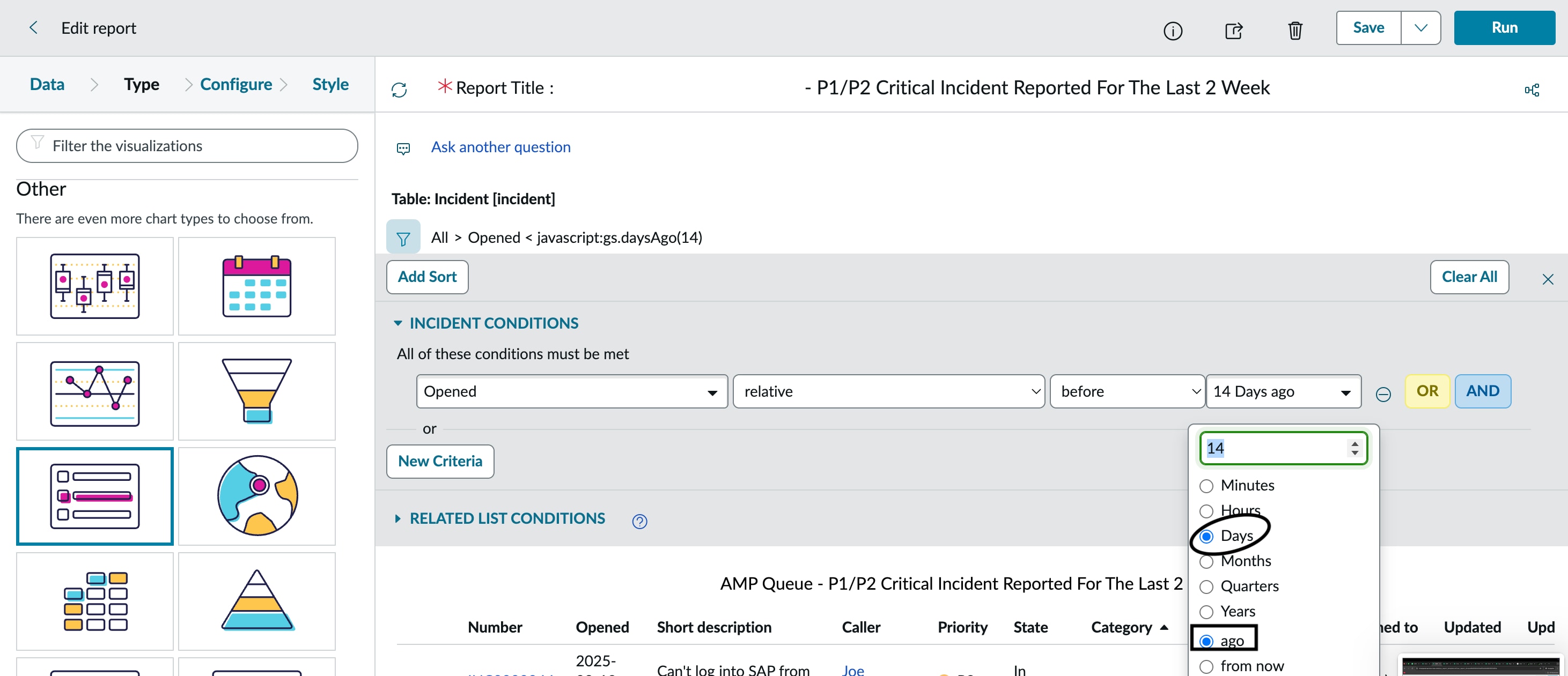1568x676 pixels.
Task: Select the Minutes radio option
Action: 1206,486
